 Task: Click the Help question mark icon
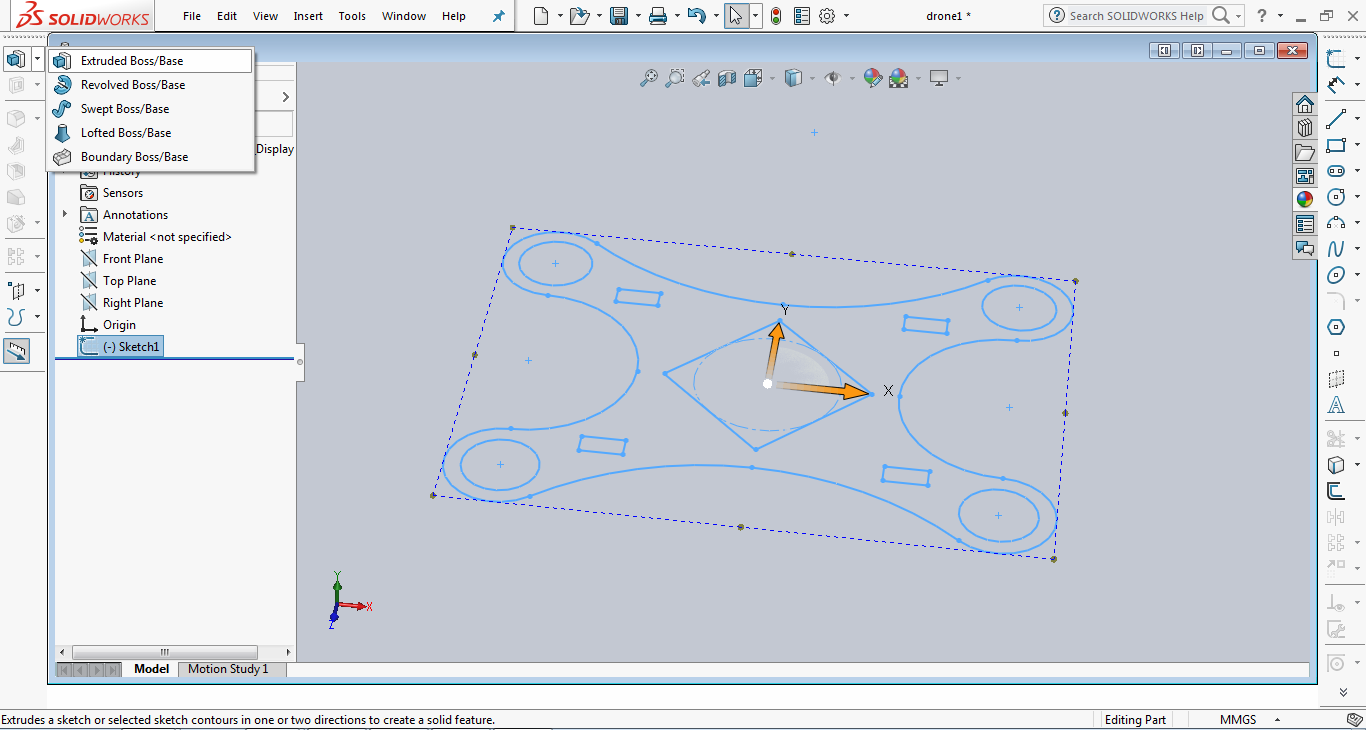[1261, 16]
